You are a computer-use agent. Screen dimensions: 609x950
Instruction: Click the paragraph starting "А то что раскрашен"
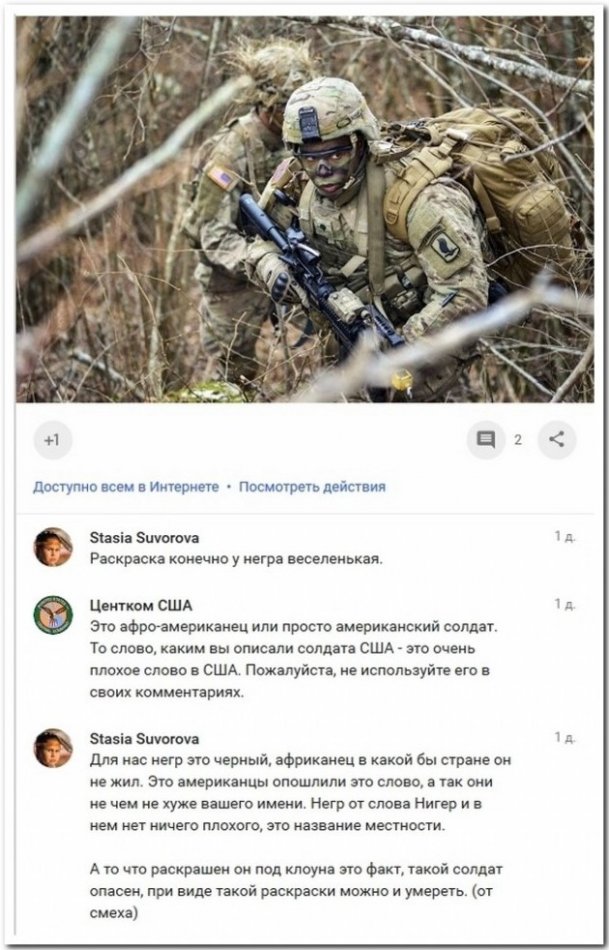(x=296, y=891)
